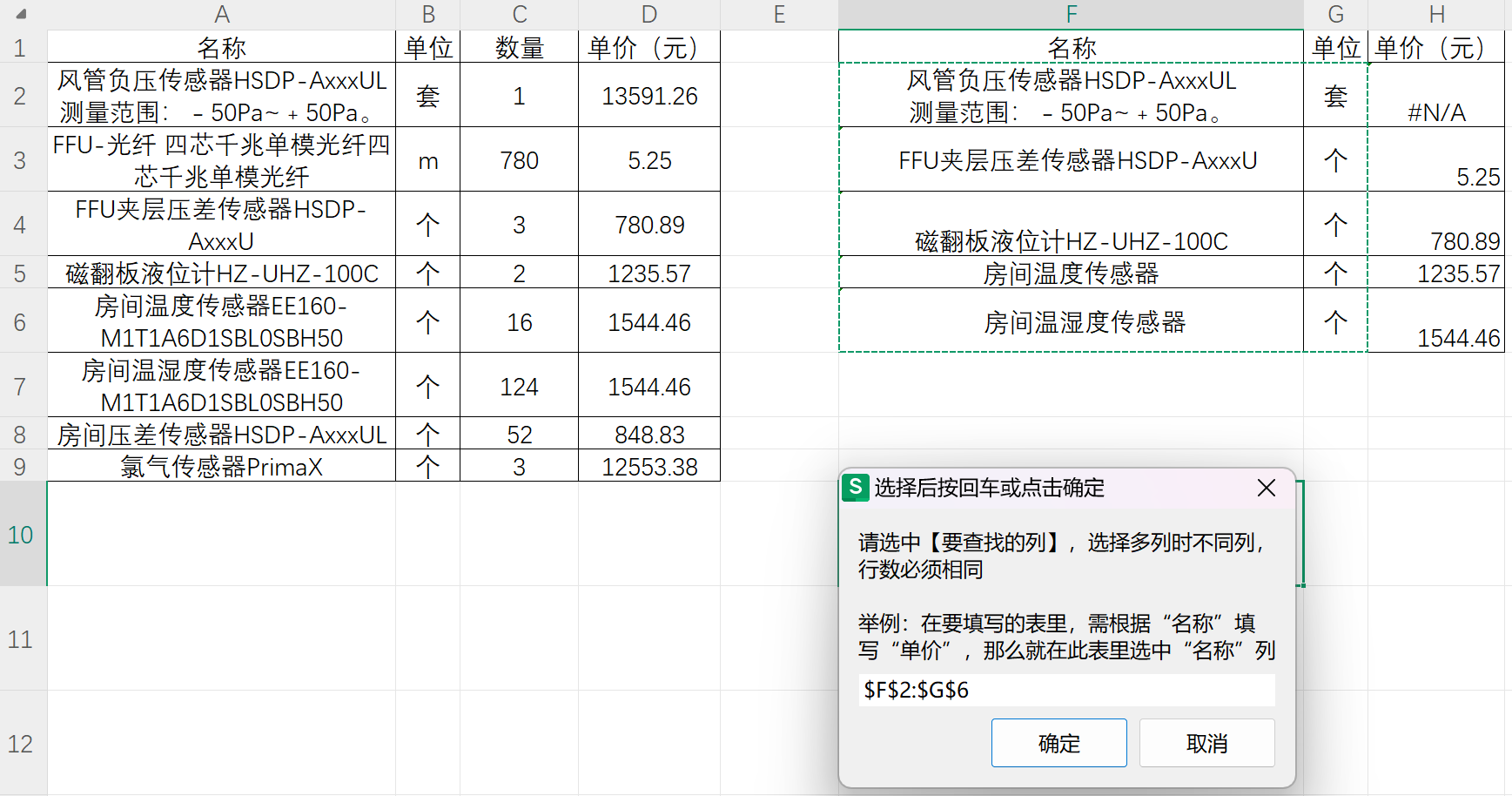Select the cell containing 848.83
The width and height of the screenshot is (1512, 796).
point(649,433)
